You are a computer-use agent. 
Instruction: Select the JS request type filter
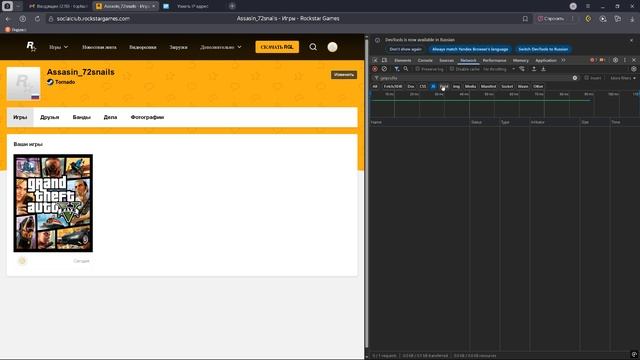coord(433,87)
